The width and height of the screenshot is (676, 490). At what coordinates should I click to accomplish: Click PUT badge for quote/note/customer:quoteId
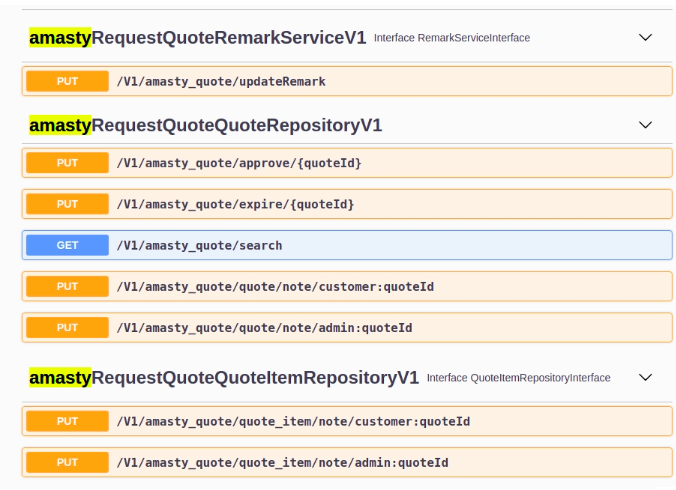(67, 286)
